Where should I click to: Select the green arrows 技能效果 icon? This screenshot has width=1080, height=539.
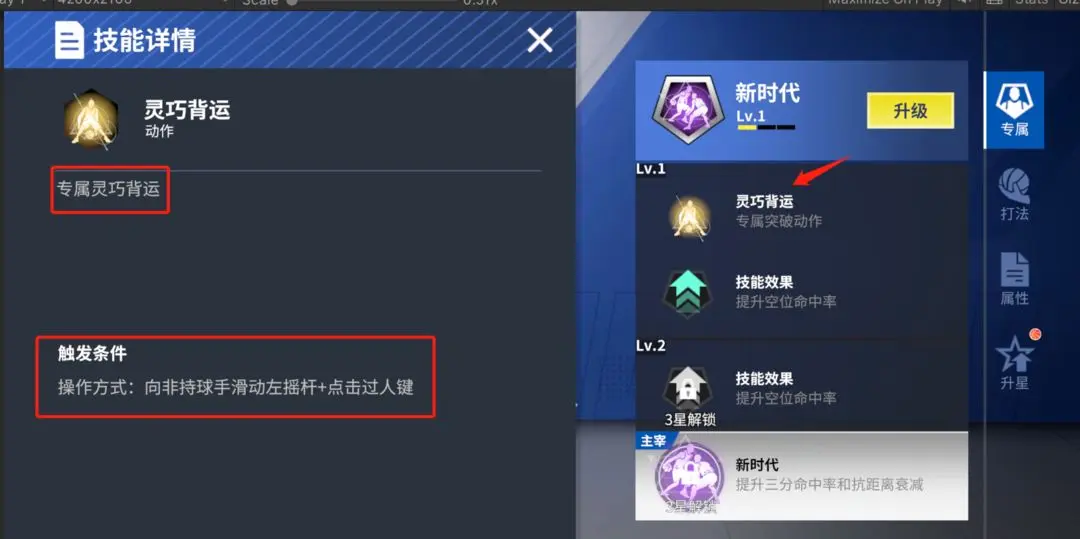(x=685, y=293)
